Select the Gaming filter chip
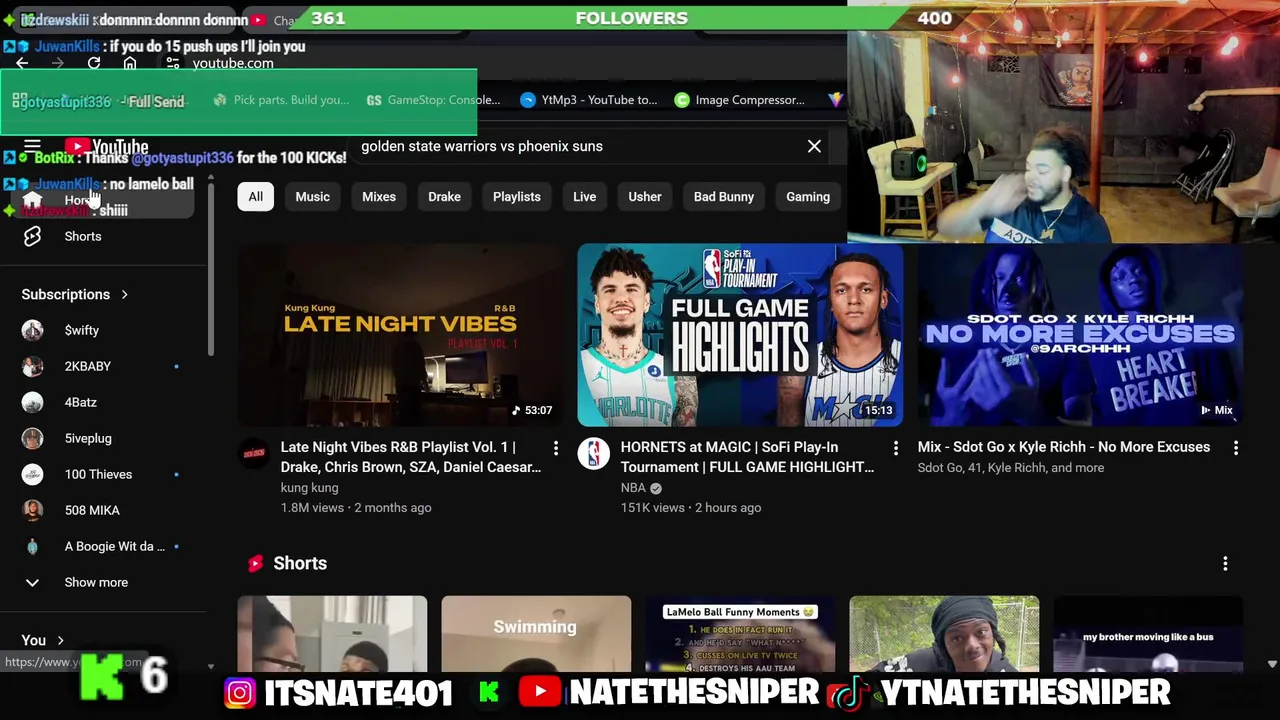The width and height of the screenshot is (1280, 720). pyautogui.click(x=808, y=197)
